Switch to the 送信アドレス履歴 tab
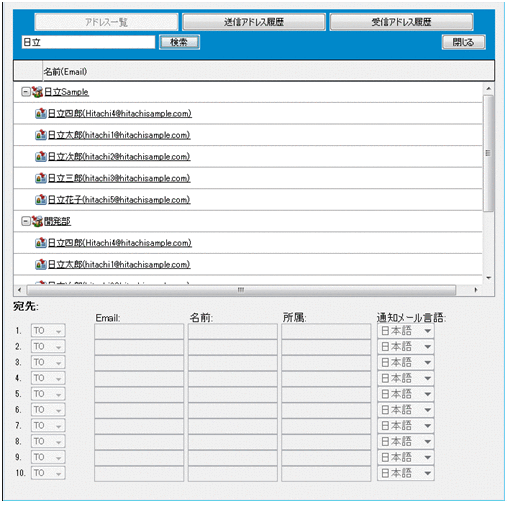Screen dimensions: 509x505 254,22
